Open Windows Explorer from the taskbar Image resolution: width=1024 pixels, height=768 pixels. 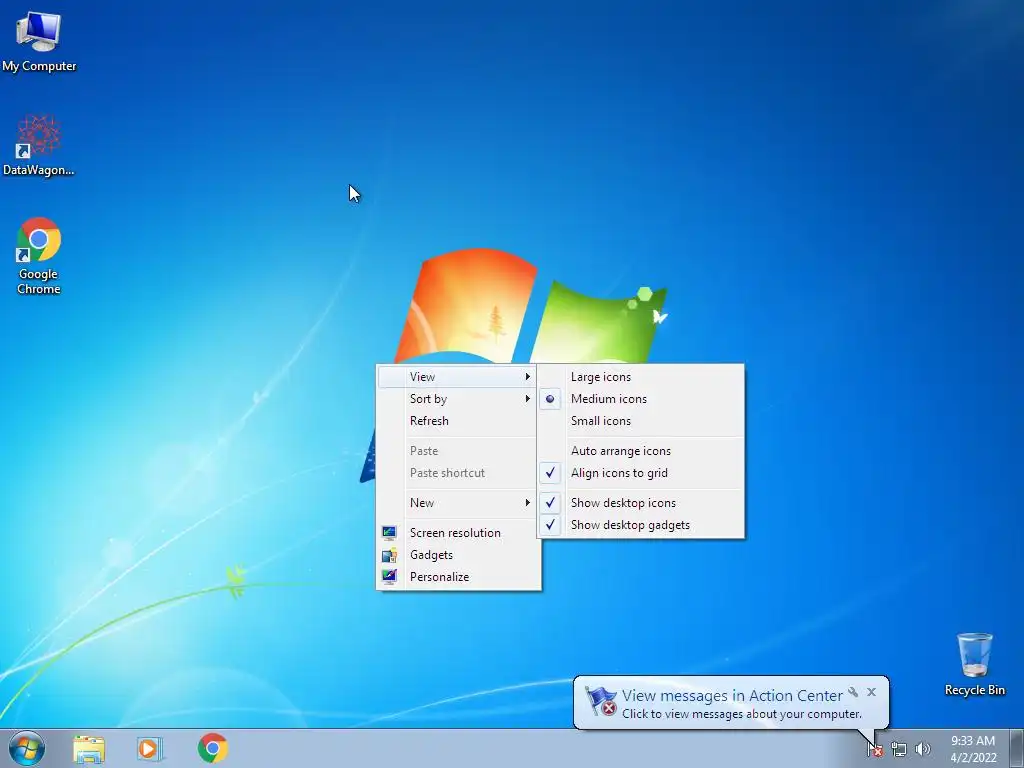click(89, 749)
